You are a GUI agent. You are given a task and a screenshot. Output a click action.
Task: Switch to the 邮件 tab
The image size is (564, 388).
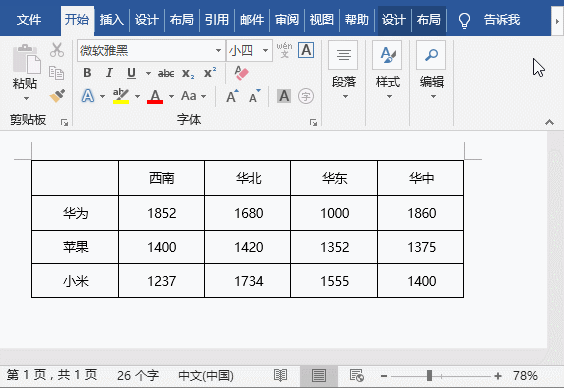tap(252, 19)
